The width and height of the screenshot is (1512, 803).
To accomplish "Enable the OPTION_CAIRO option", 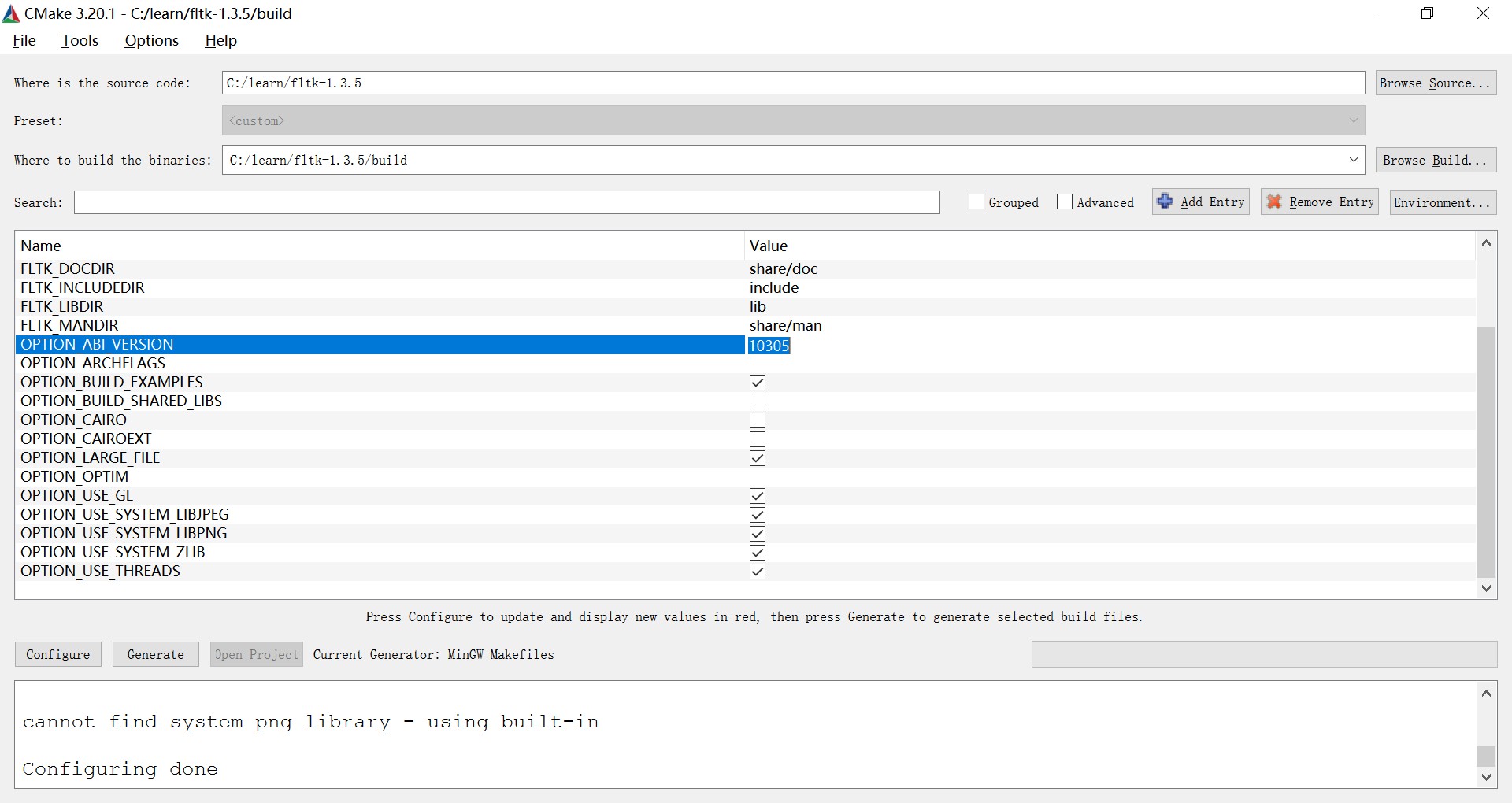I will click(x=757, y=420).
